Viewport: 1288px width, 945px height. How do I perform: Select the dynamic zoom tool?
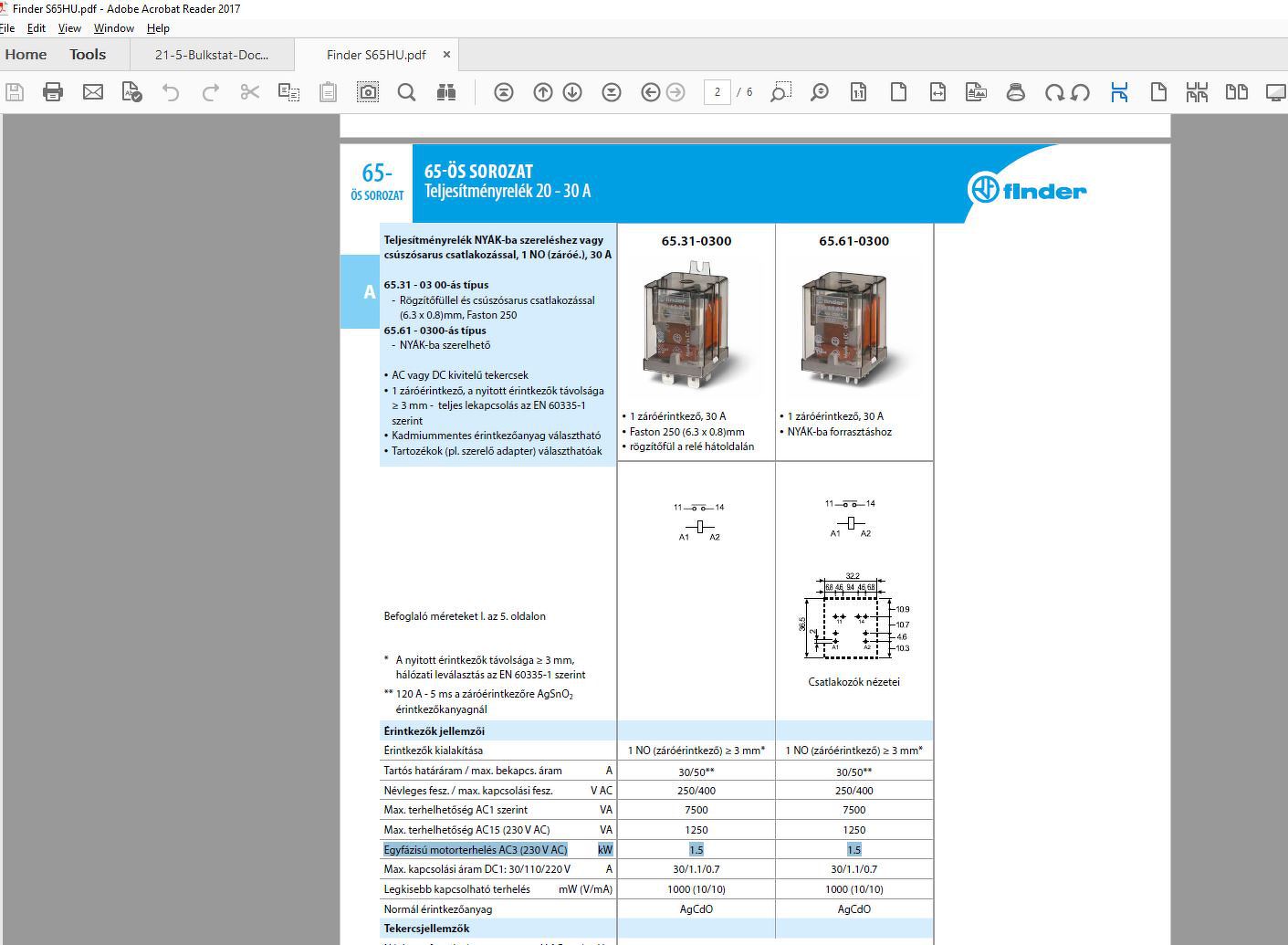coord(820,92)
